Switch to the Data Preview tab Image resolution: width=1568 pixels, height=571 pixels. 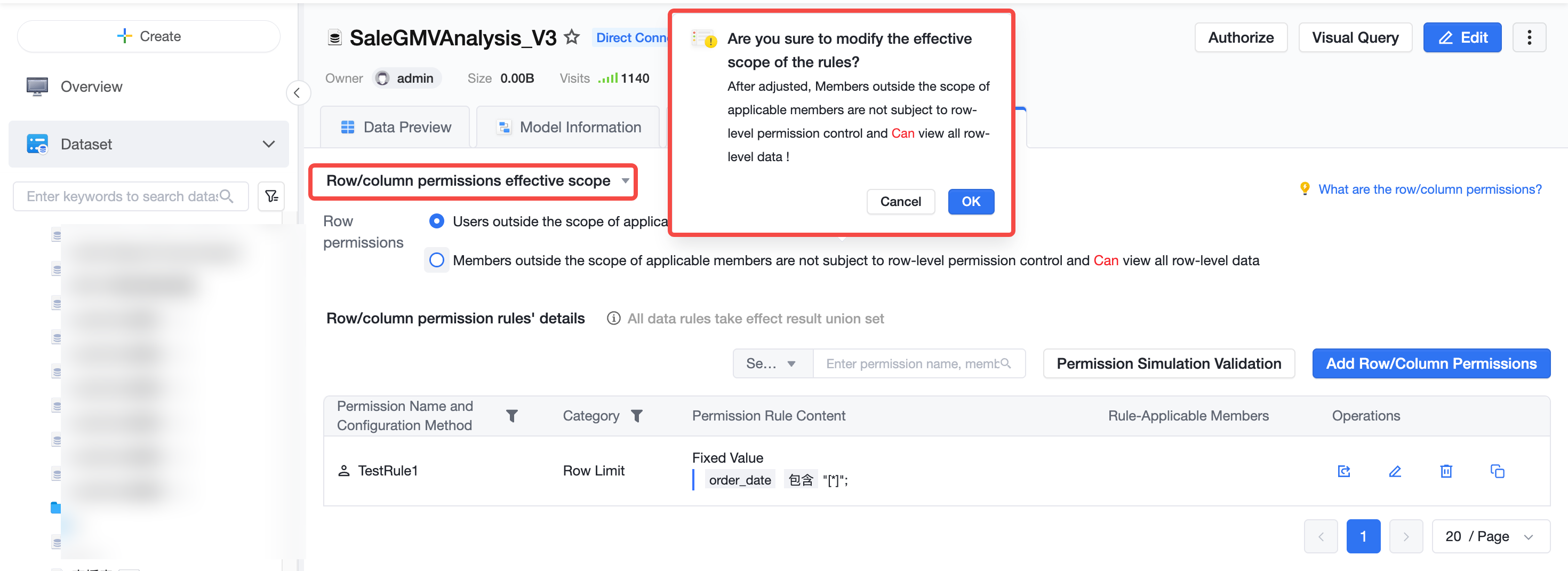click(x=395, y=127)
